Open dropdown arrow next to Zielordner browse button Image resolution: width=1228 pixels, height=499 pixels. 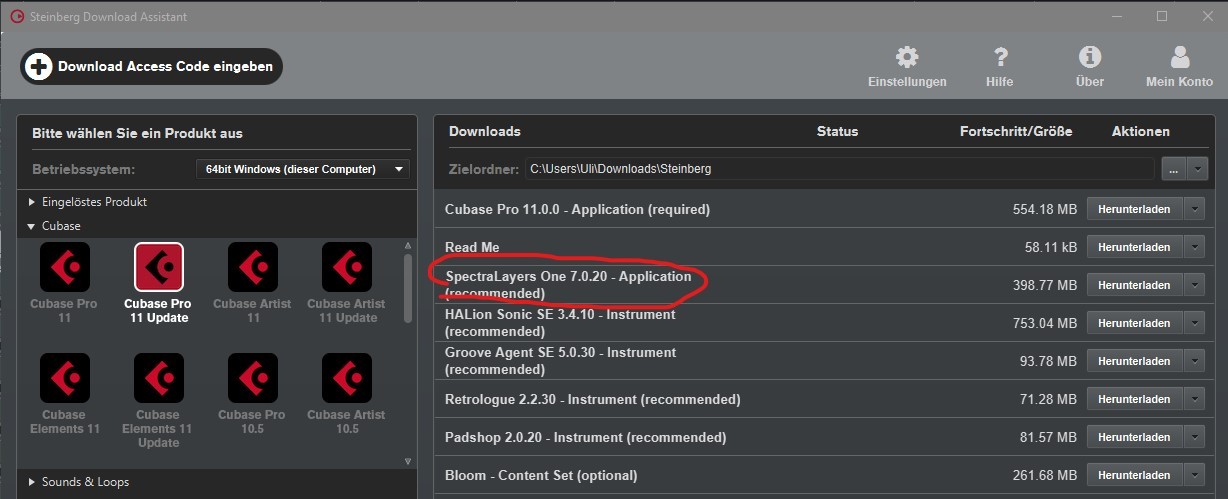(x=1197, y=169)
